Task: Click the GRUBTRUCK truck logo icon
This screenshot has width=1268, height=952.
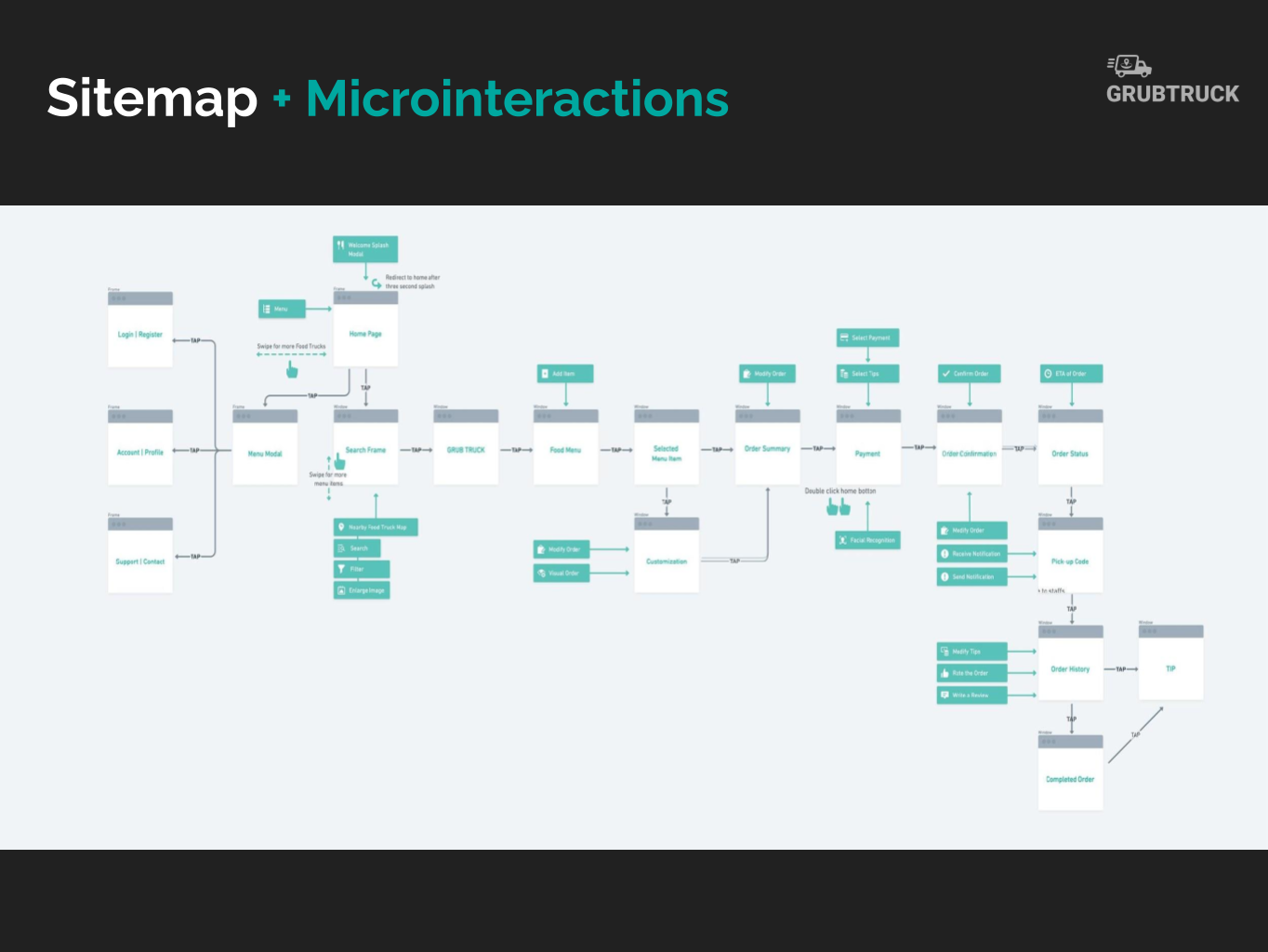Action: click(1129, 66)
